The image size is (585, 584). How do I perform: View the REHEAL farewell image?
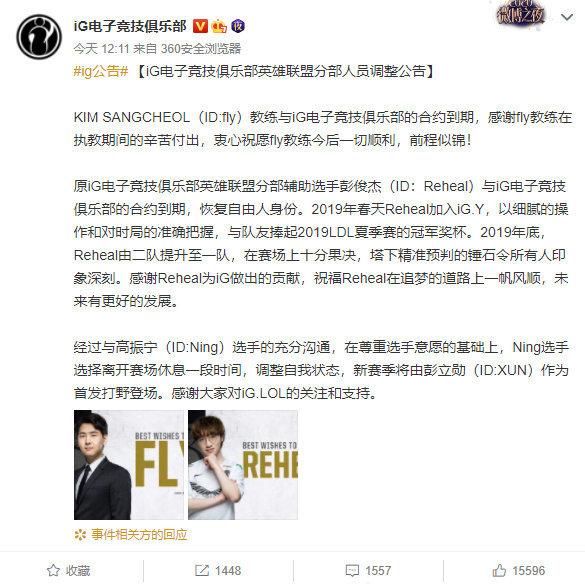243,465
